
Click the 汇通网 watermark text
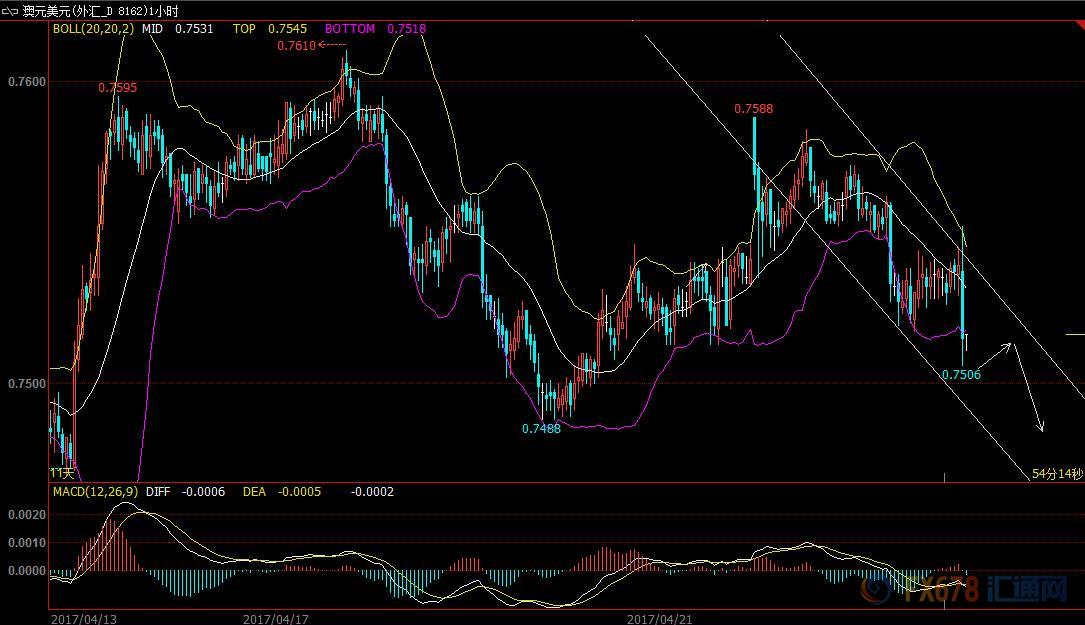pyautogui.click(x=1028, y=591)
